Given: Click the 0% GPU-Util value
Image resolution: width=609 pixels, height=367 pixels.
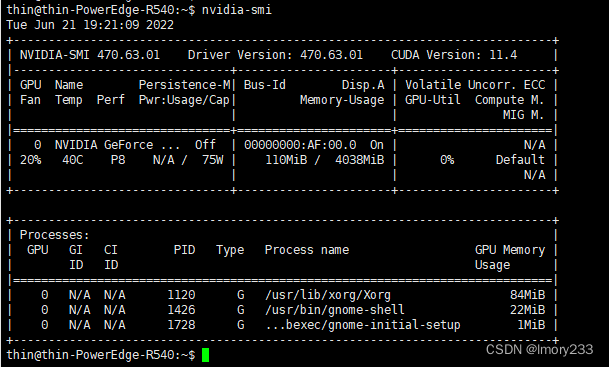Looking at the screenshot, I should tap(447, 160).
